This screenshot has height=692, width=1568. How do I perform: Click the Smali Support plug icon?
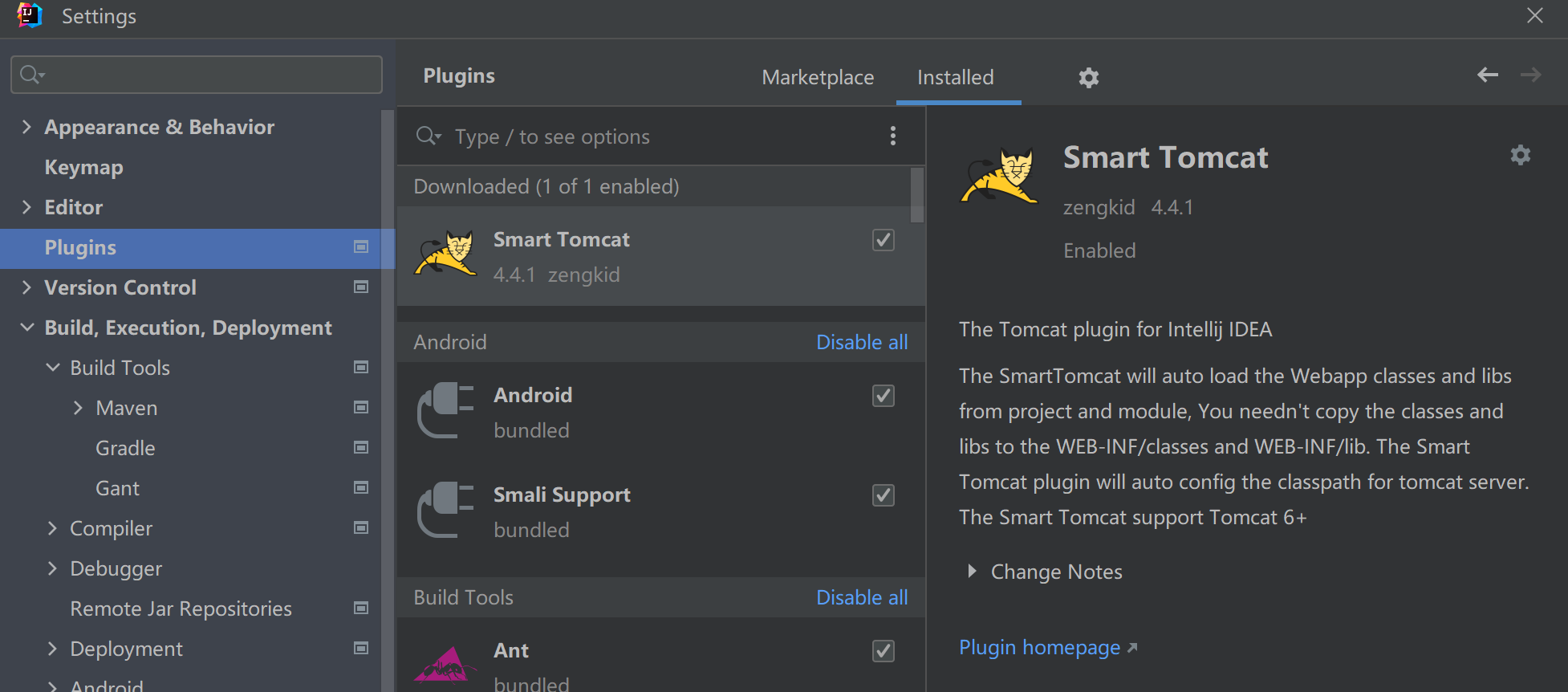[445, 510]
